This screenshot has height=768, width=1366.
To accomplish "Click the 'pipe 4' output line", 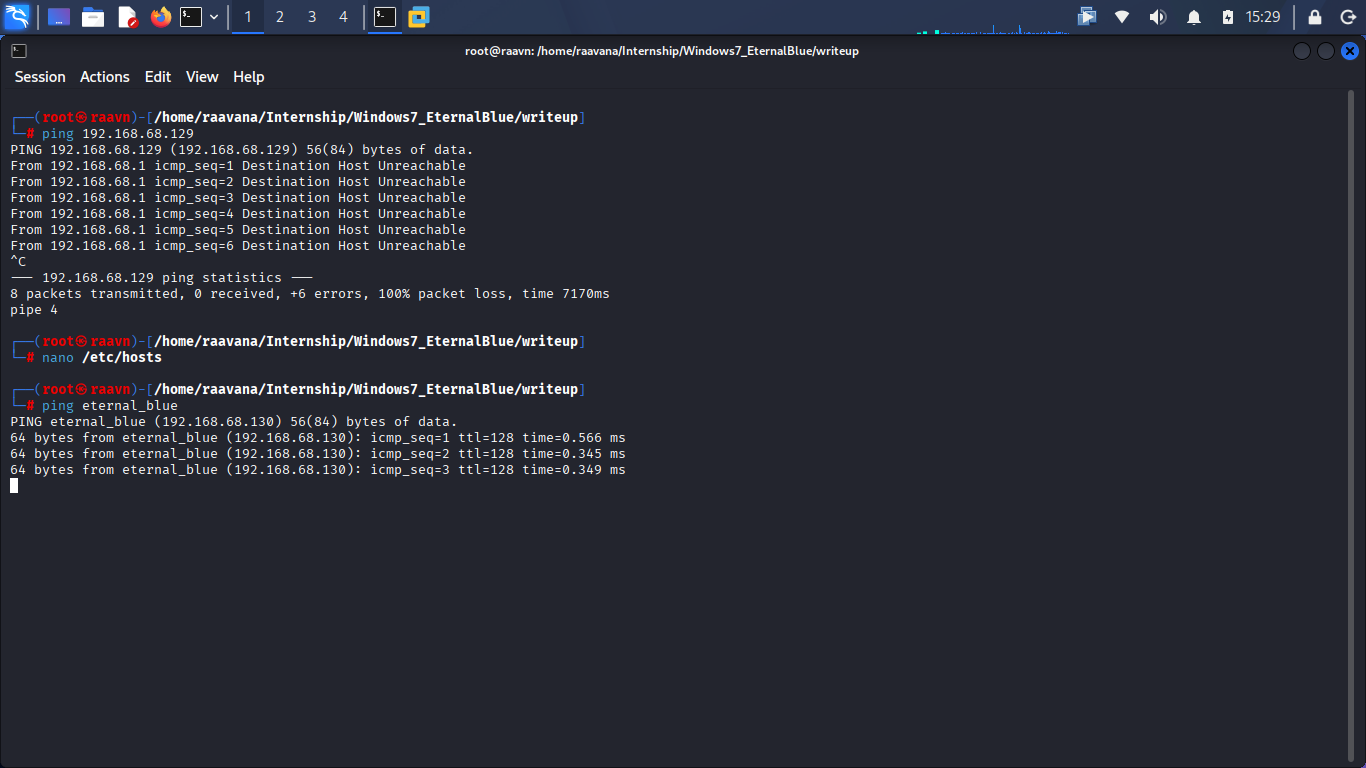I will coord(34,310).
